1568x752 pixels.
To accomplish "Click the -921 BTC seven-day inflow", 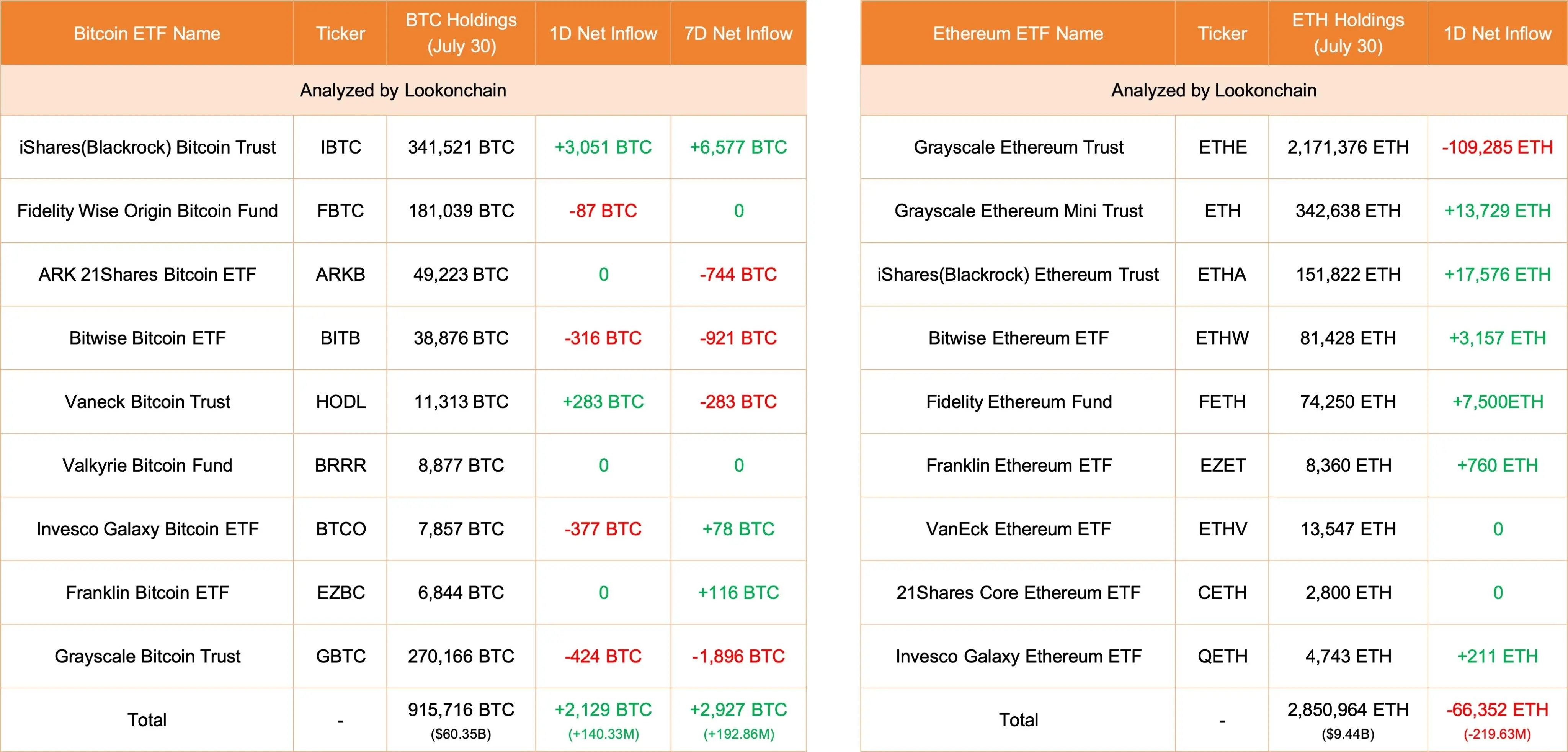I will (738, 338).
